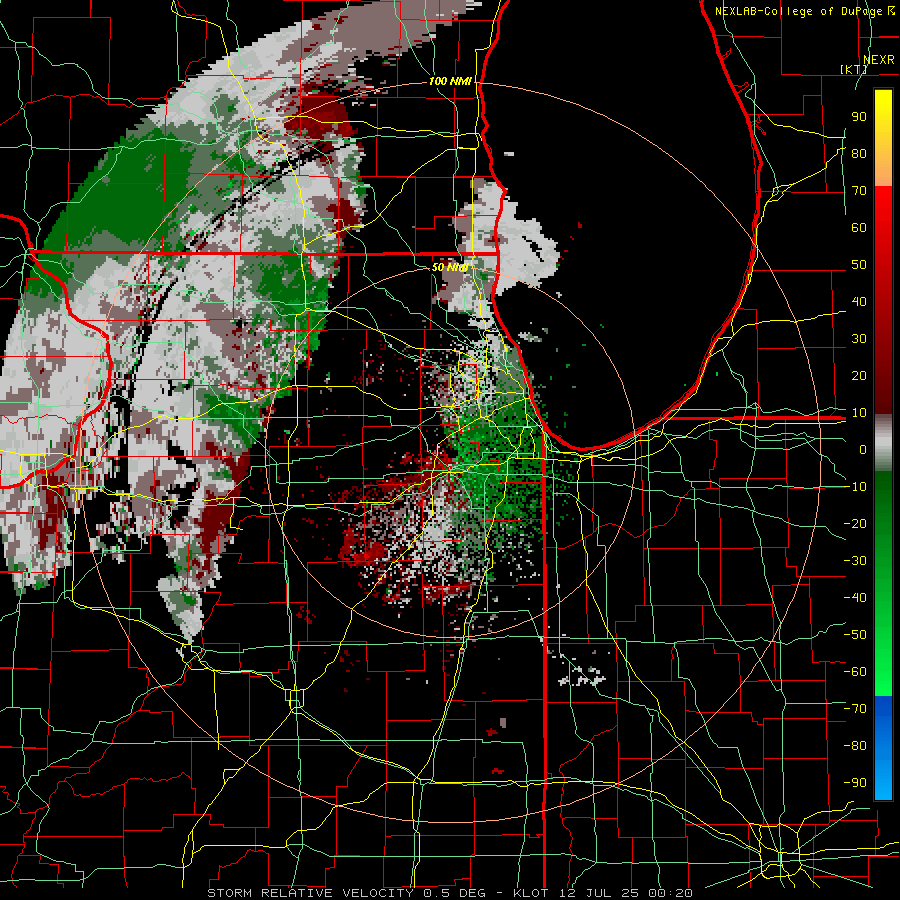Click the NEXR text in corner

878,60
